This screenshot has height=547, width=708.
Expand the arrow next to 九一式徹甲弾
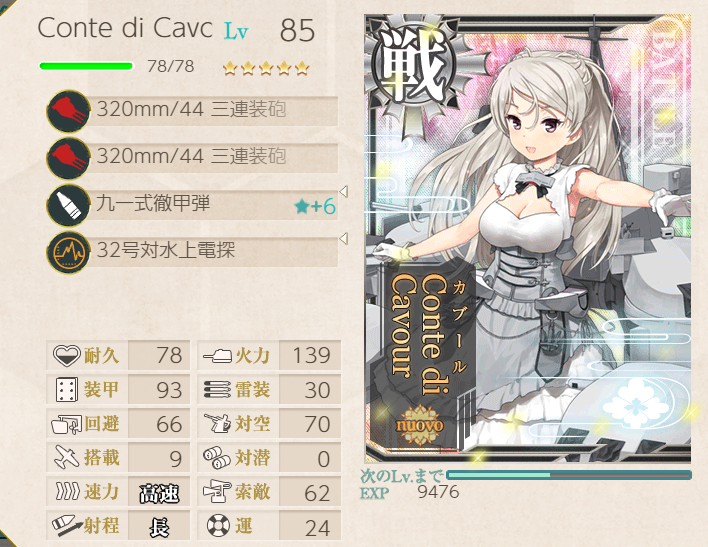[343, 192]
